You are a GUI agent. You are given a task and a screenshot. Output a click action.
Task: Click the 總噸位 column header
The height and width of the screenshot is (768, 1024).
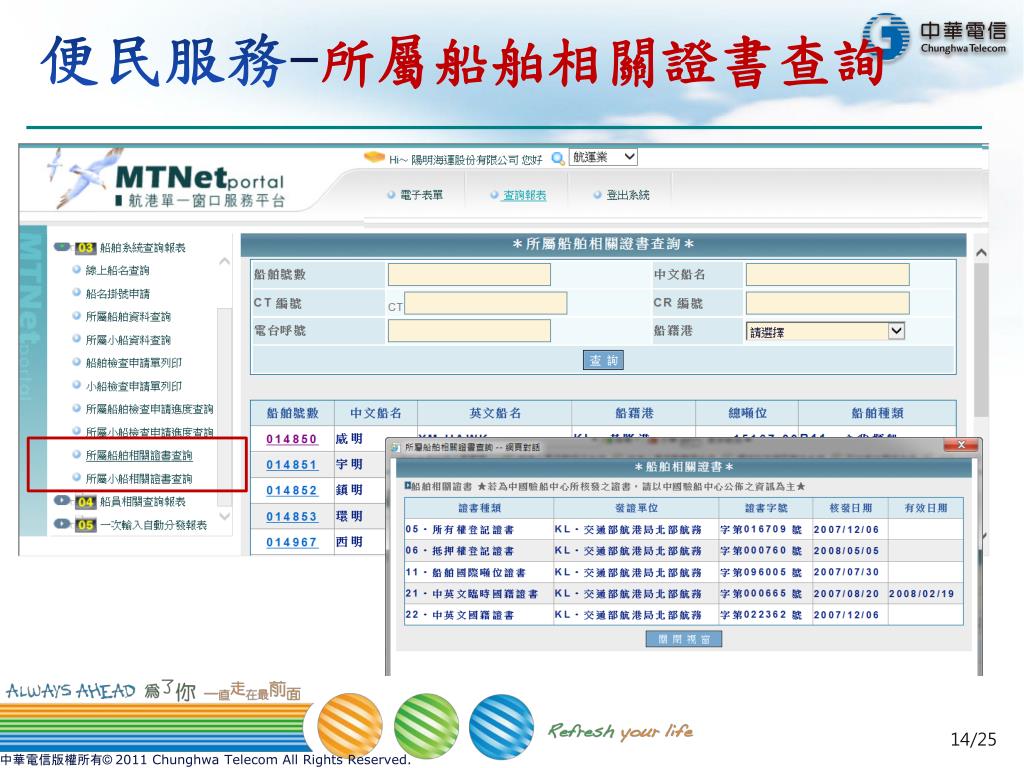[747, 413]
